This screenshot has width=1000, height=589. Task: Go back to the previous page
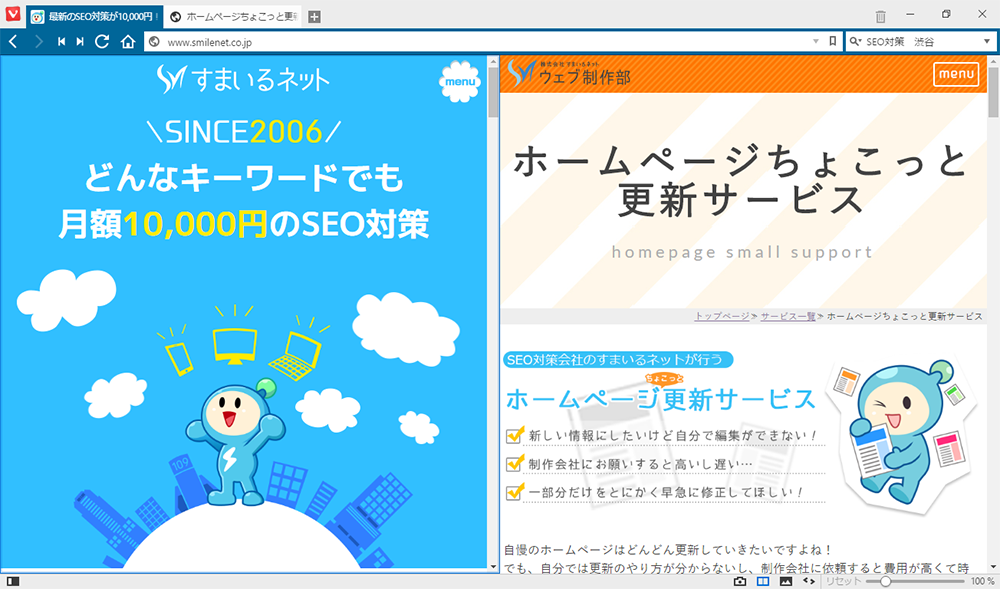(13, 41)
